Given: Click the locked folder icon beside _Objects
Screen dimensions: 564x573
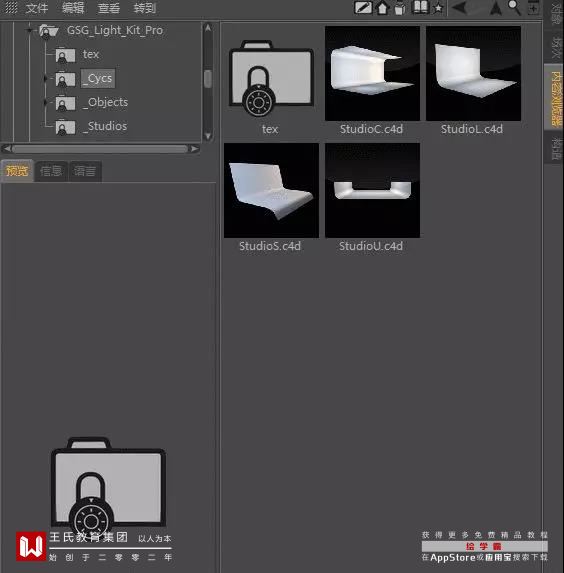Looking at the screenshot, I should click(65, 103).
